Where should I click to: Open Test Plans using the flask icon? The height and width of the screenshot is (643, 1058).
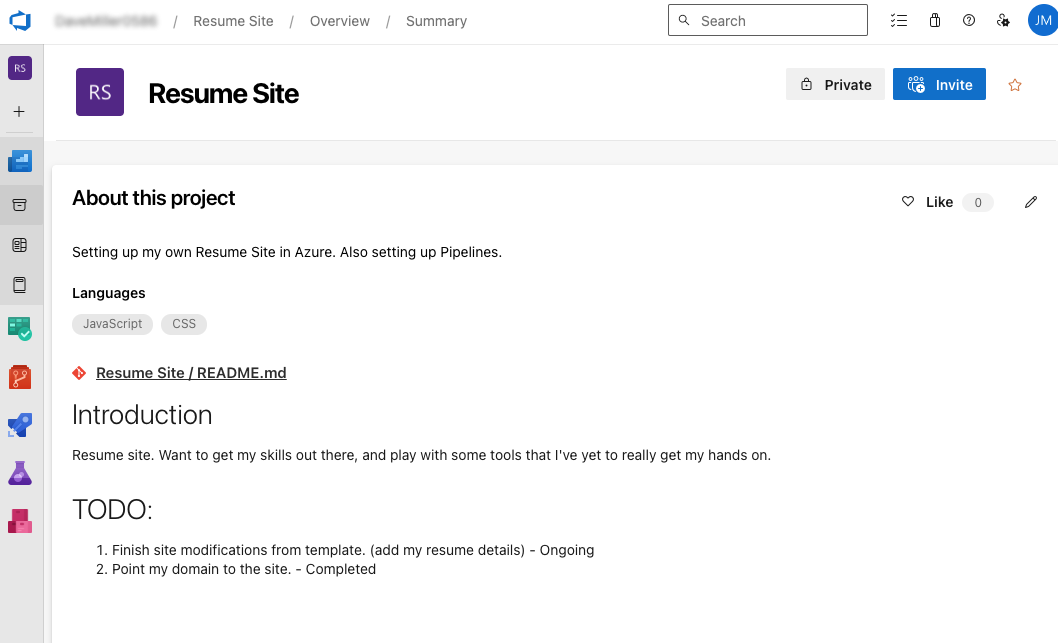[x=20, y=473]
